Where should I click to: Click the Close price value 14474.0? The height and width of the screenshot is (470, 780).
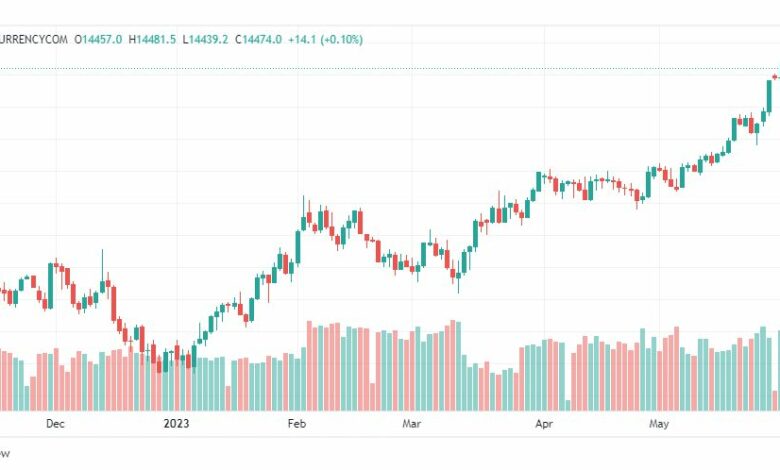point(262,39)
